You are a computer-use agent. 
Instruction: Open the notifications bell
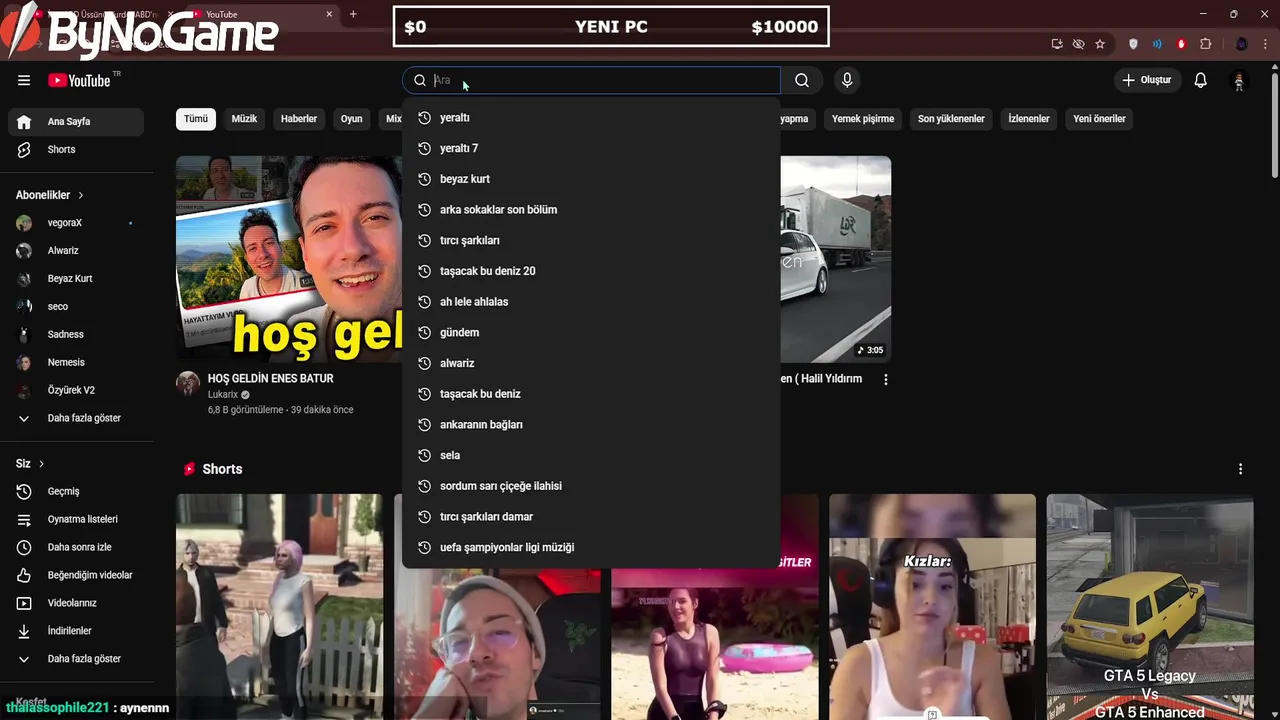1200,80
